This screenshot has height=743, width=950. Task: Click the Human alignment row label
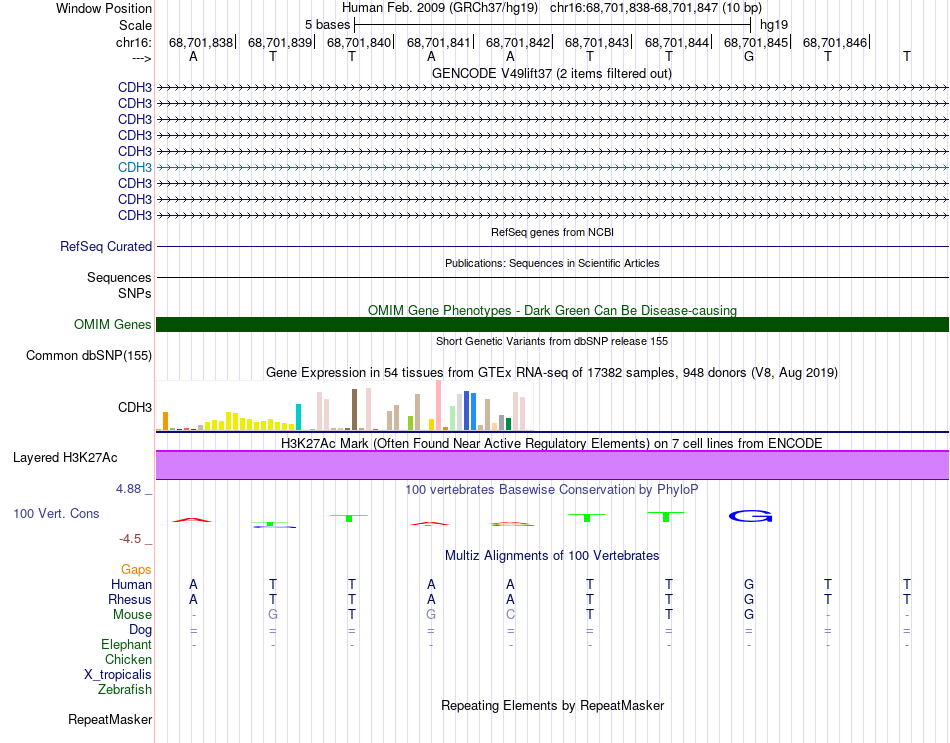coord(131,585)
